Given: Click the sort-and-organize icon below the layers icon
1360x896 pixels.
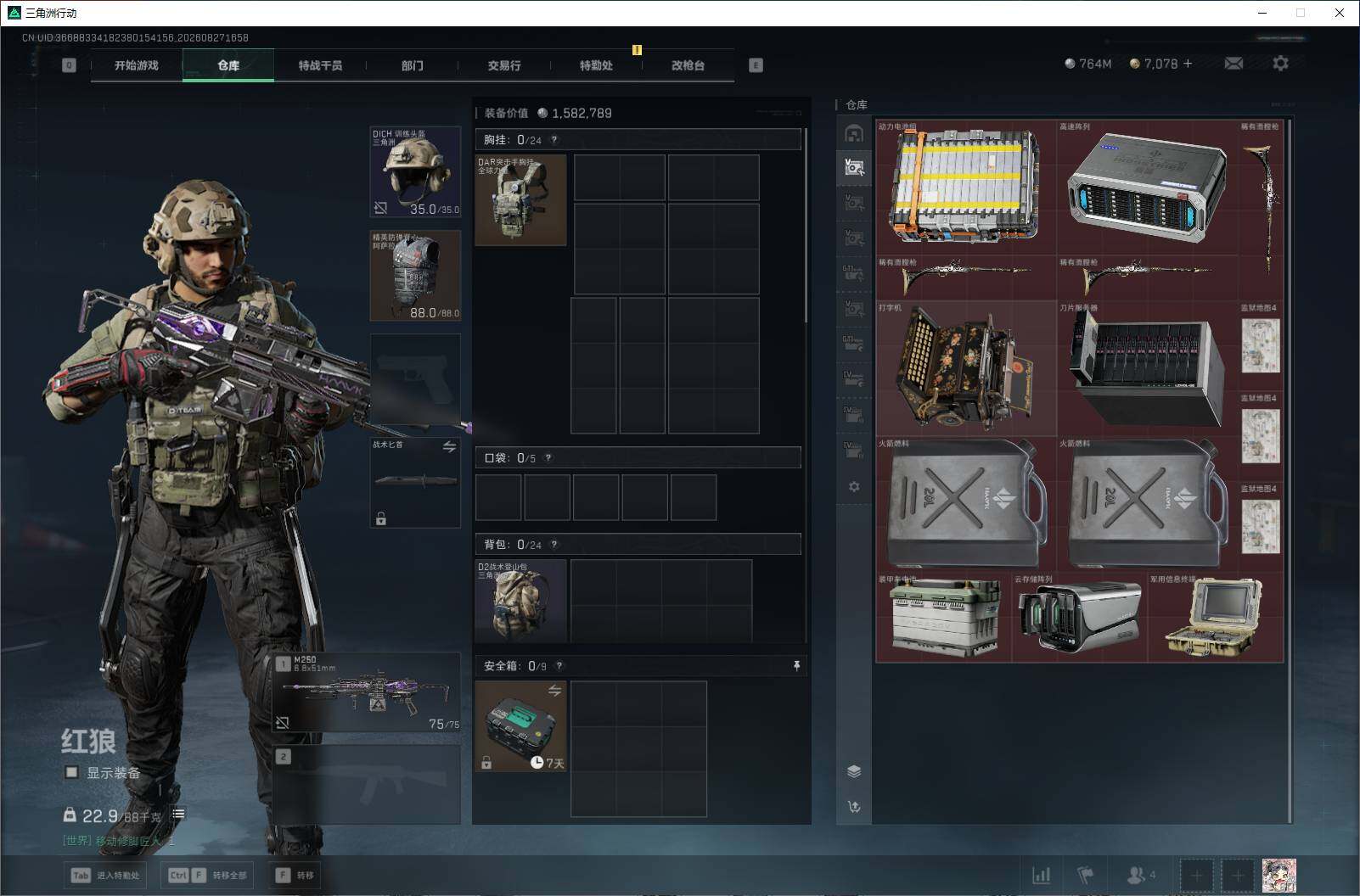Looking at the screenshot, I should pyautogui.click(x=854, y=807).
